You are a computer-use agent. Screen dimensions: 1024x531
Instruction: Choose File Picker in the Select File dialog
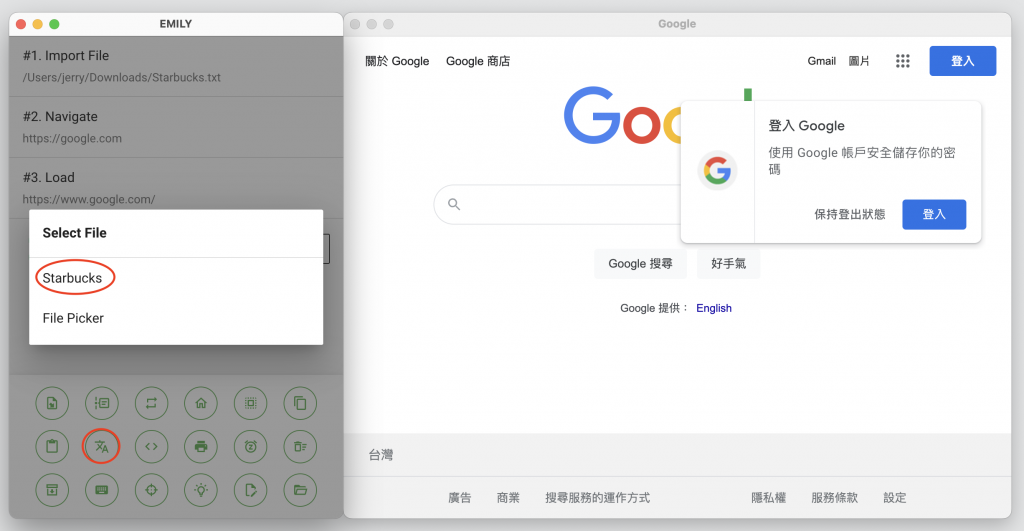176,318
